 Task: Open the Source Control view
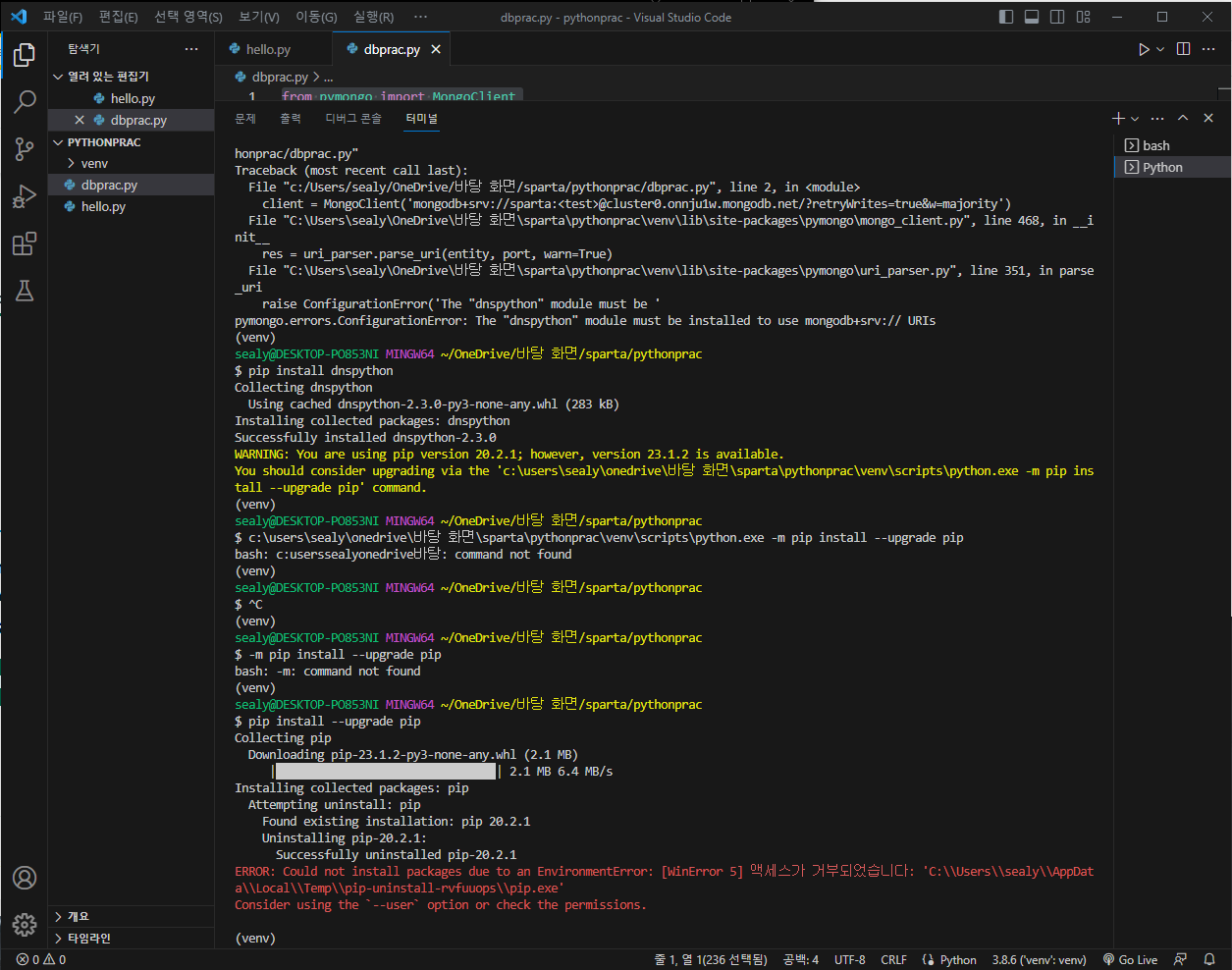point(25,149)
